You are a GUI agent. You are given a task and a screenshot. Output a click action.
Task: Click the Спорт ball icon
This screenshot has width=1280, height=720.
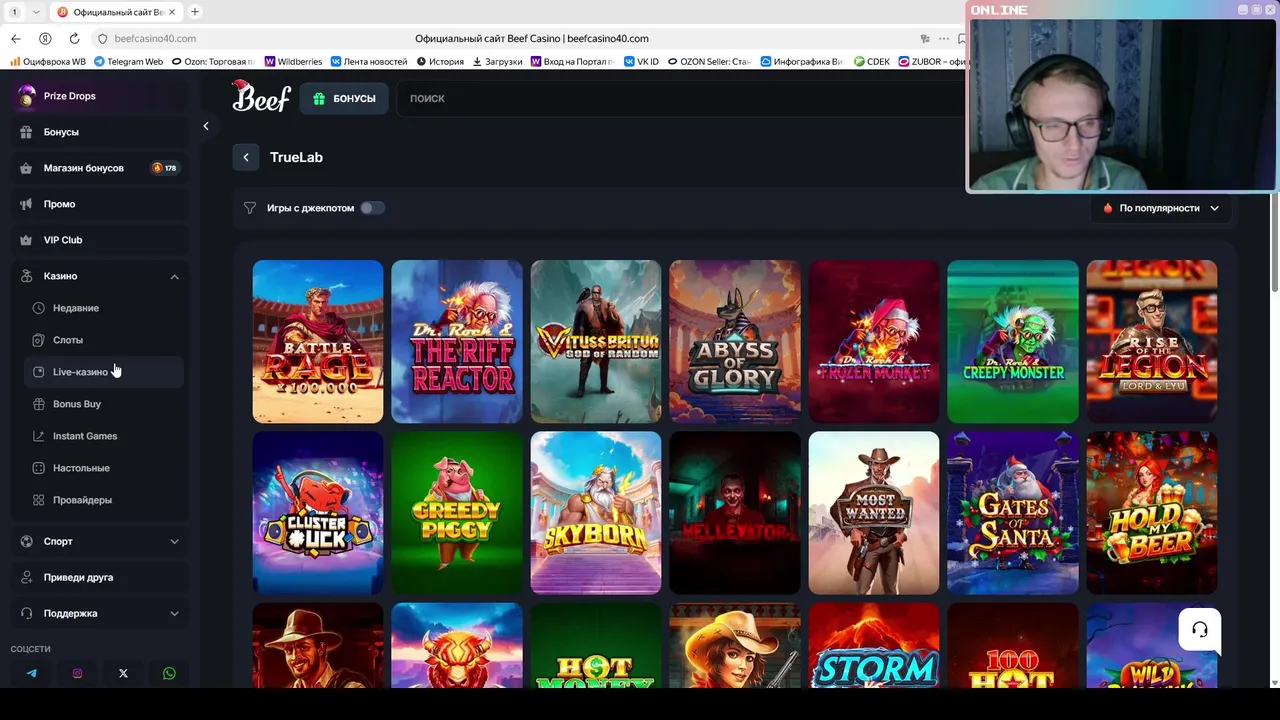26,541
